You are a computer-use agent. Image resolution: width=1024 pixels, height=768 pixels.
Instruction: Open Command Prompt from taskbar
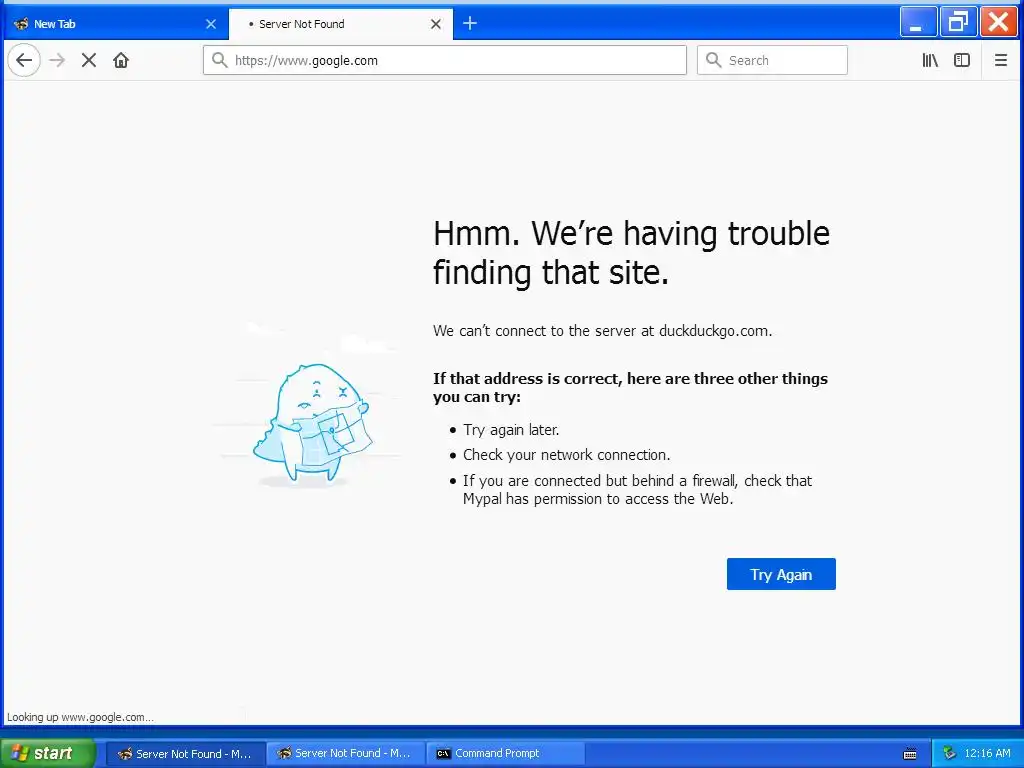[x=505, y=754]
